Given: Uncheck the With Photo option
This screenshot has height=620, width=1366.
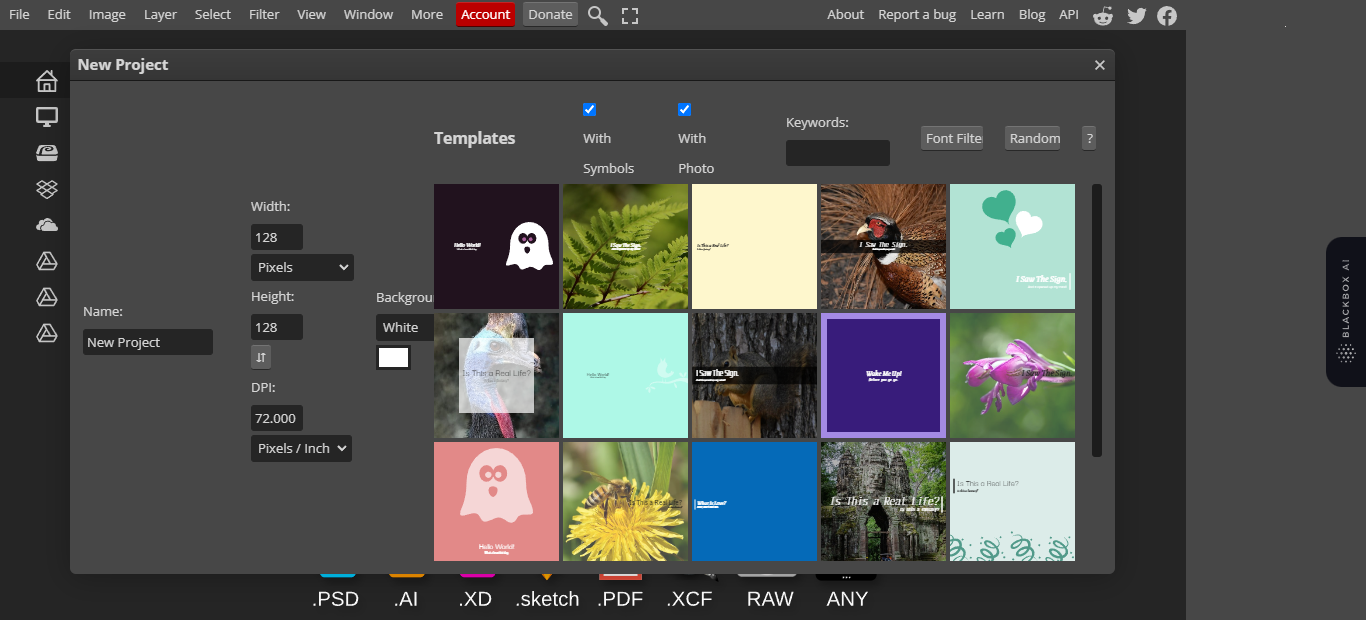Looking at the screenshot, I should tap(684, 109).
